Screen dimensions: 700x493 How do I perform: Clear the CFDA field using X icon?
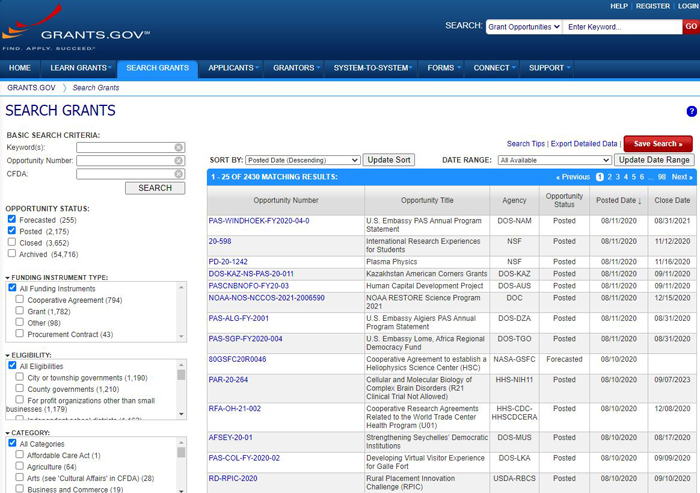click(x=179, y=174)
